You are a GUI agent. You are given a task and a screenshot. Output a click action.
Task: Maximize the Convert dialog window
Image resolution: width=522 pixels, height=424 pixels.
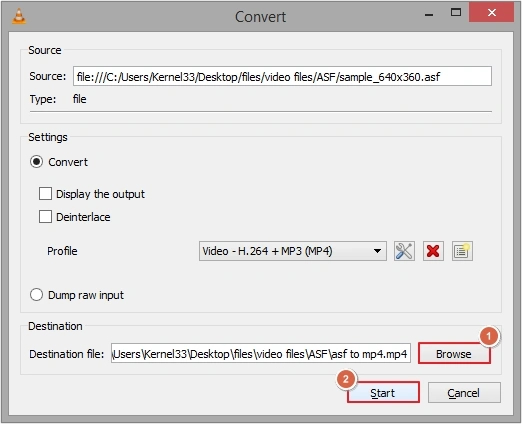[x=456, y=13]
